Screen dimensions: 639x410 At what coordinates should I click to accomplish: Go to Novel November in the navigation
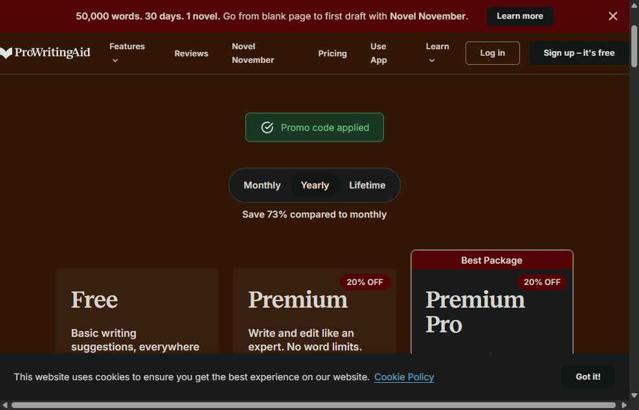coord(253,53)
